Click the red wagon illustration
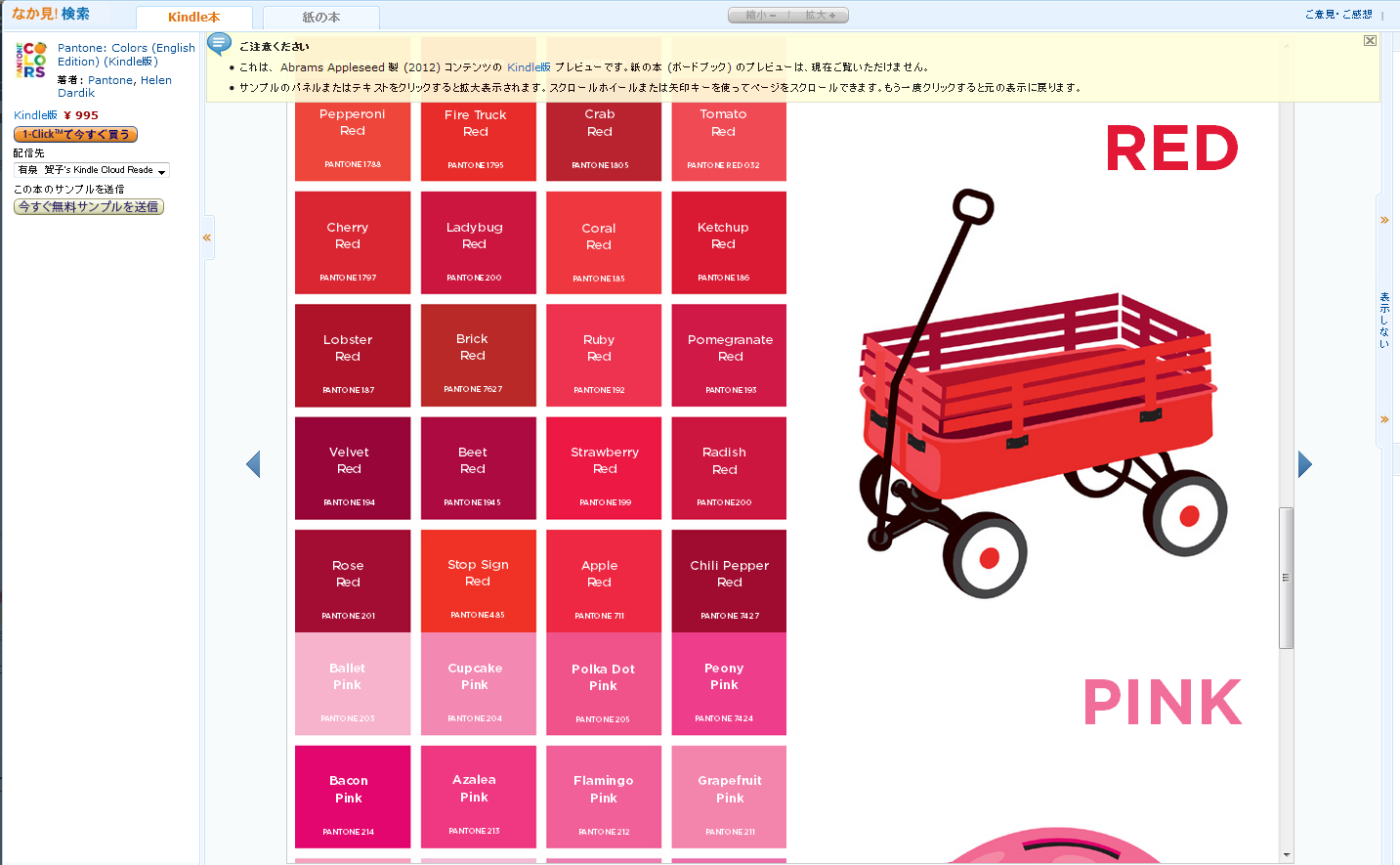The width and height of the screenshot is (1400, 865). pos(1042,394)
